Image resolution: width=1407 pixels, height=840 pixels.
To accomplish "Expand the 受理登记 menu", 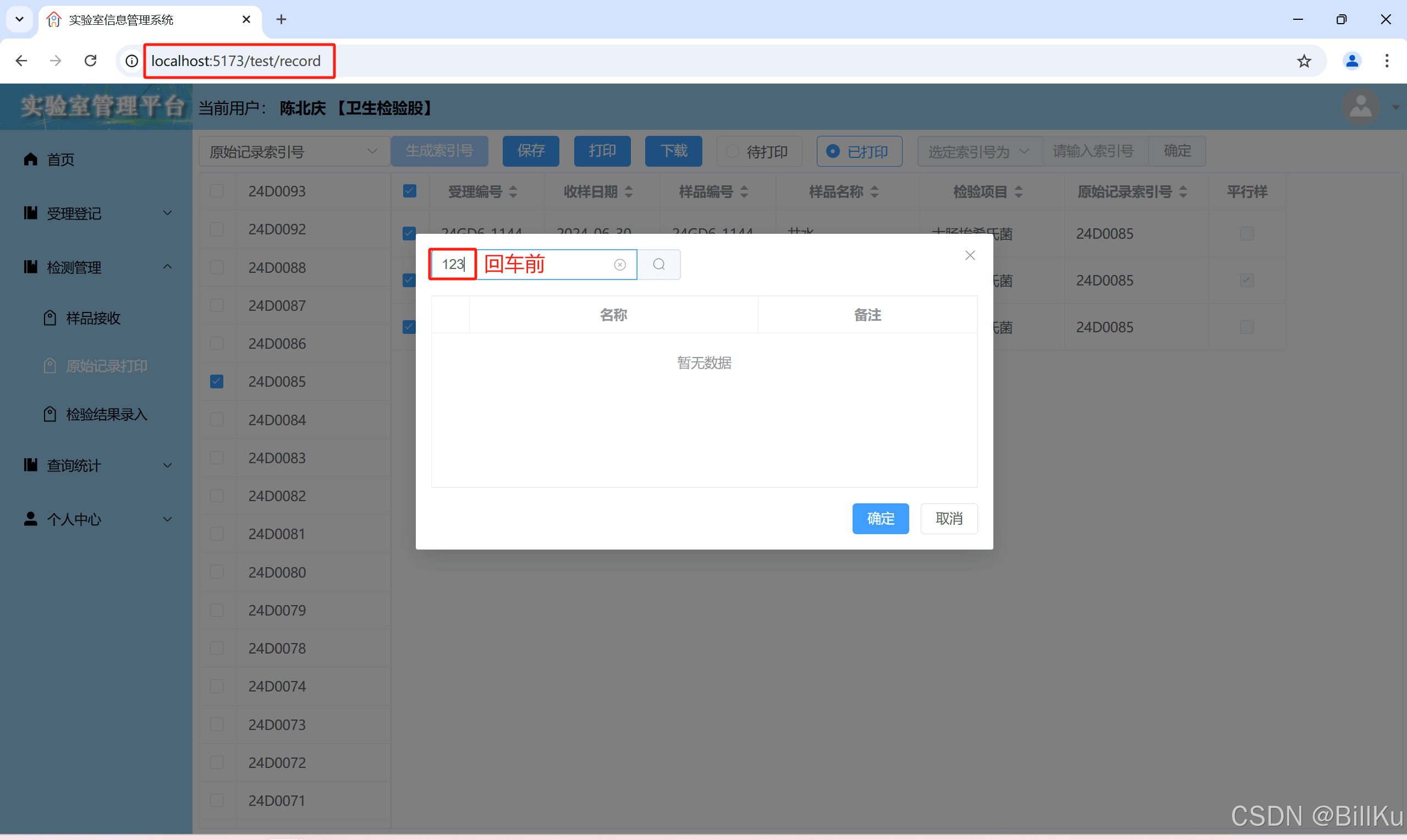I will 96,213.
